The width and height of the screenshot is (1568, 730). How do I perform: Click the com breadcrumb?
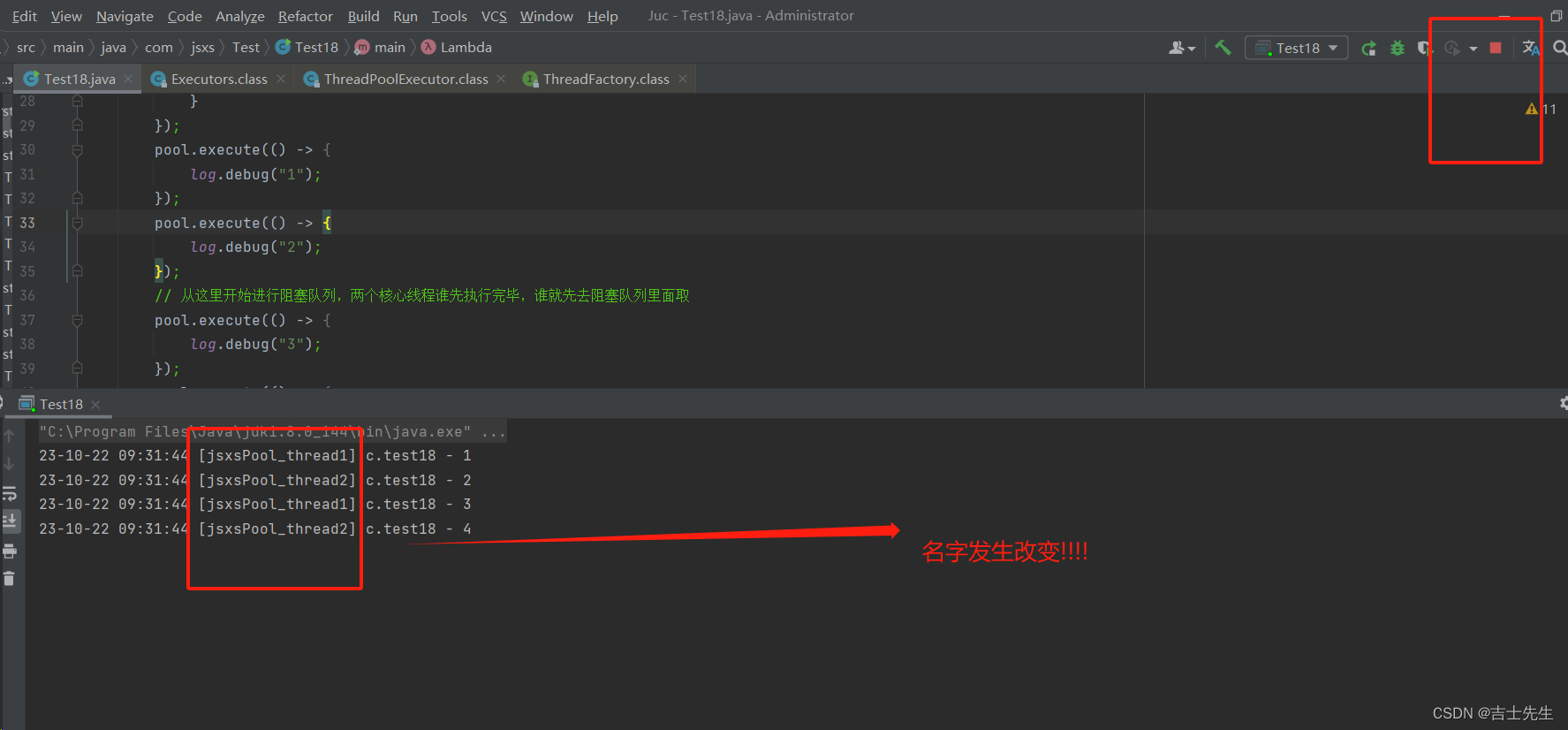click(159, 48)
